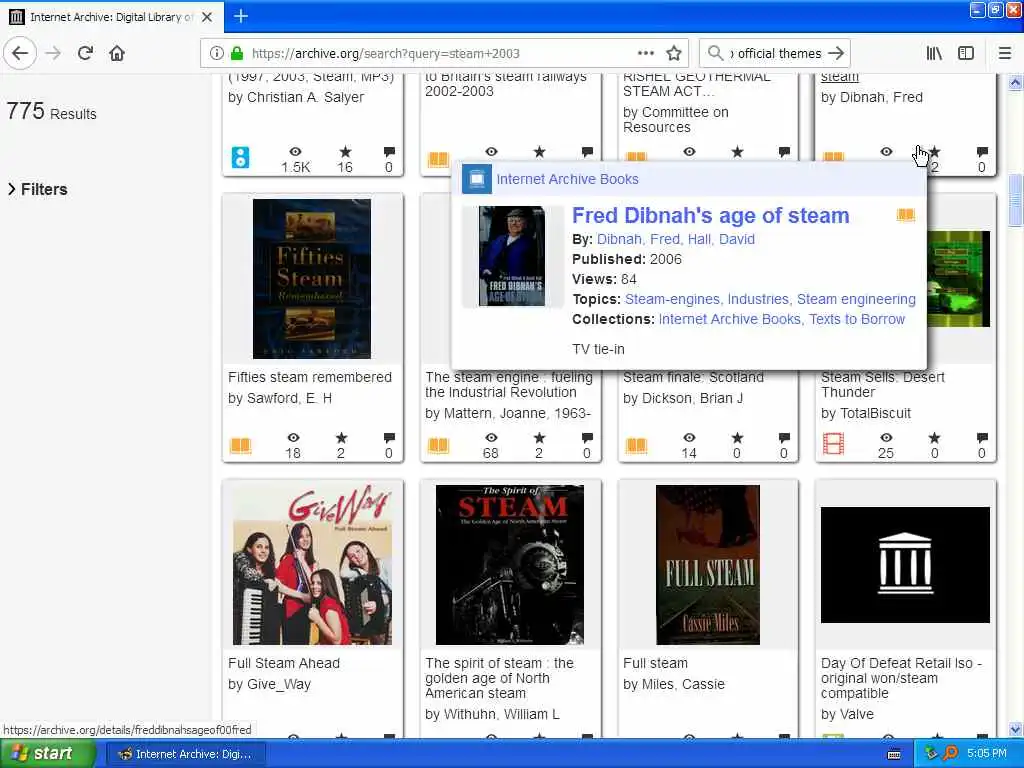Select Internet Archive taskbar button
The width and height of the screenshot is (1024, 768).
[185, 754]
